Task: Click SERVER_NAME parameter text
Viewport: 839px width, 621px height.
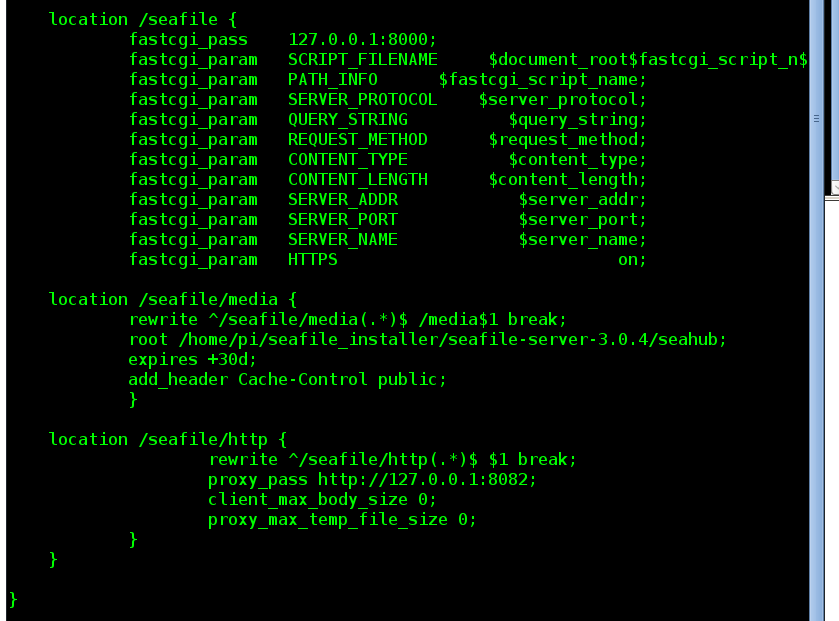Action: [343, 240]
